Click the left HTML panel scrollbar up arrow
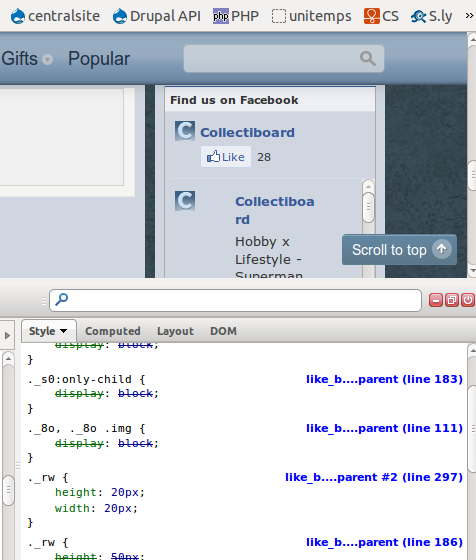476x560 pixels. click(x=9, y=358)
